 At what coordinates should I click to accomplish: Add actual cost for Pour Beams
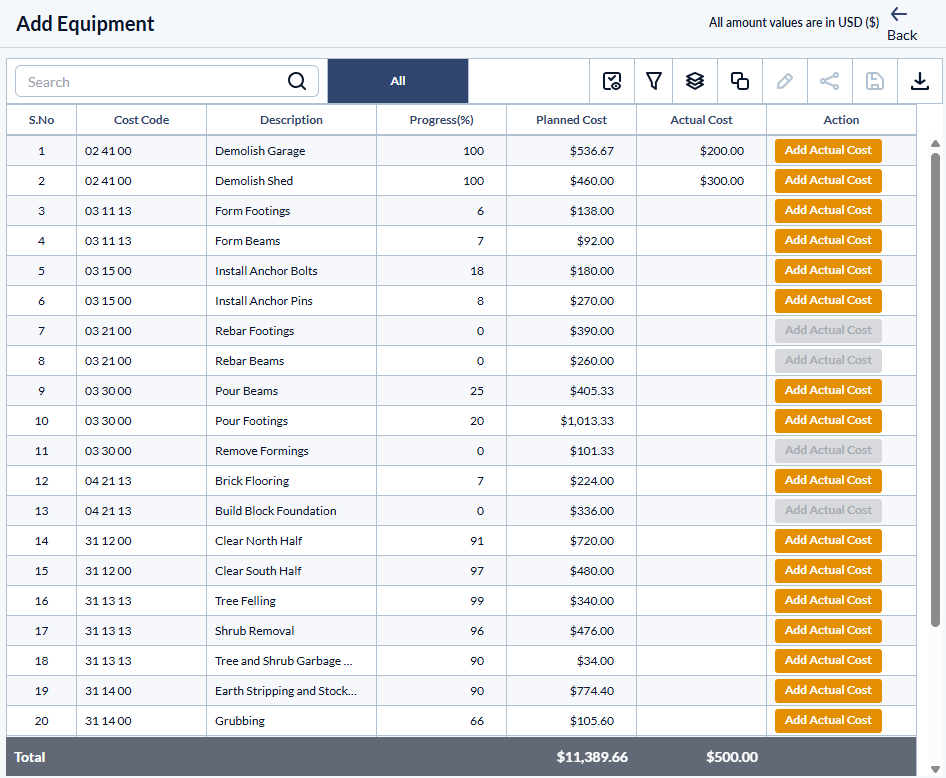828,391
